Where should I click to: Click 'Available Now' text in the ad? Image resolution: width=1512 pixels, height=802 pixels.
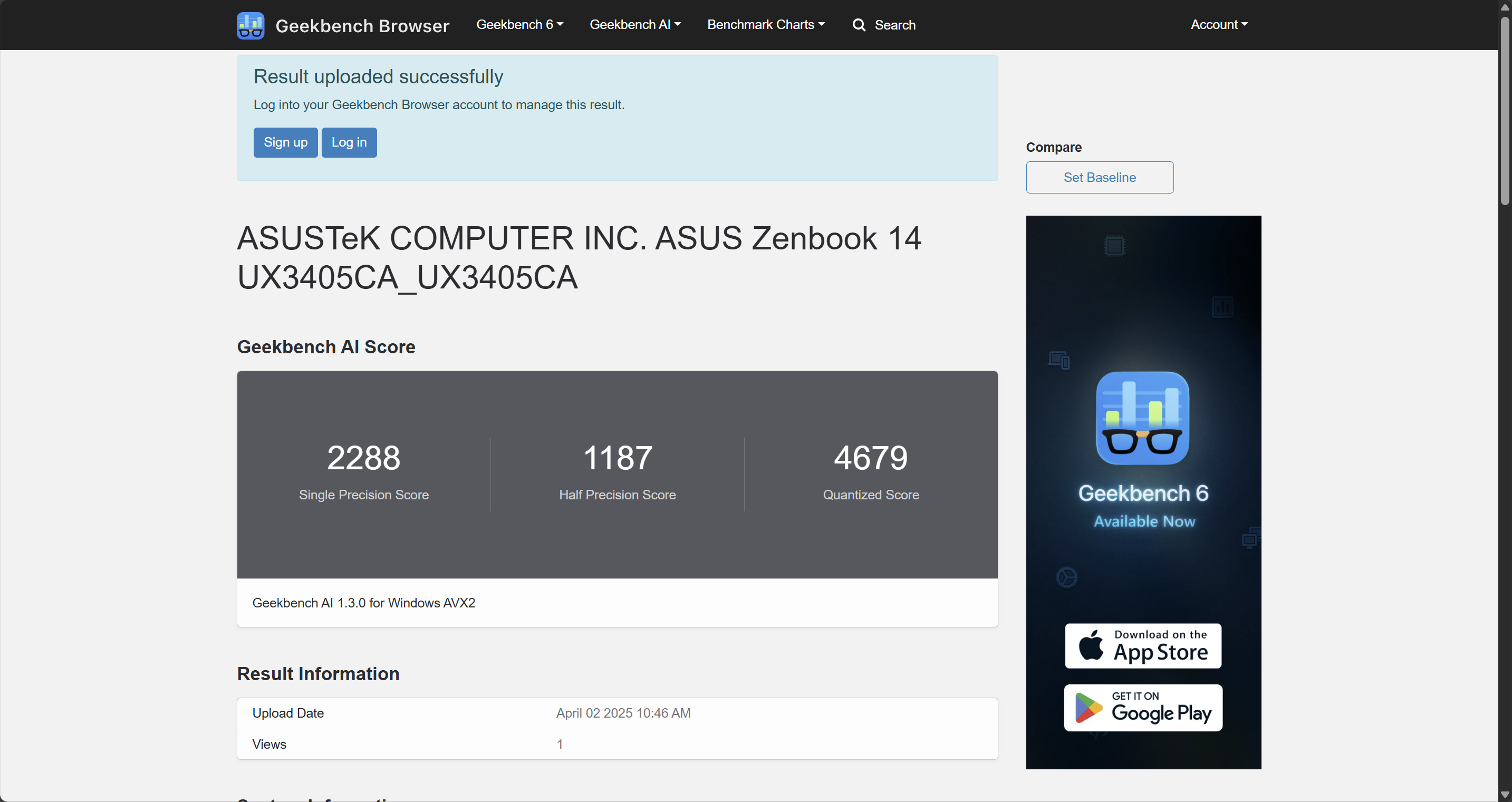(1144, 521)
